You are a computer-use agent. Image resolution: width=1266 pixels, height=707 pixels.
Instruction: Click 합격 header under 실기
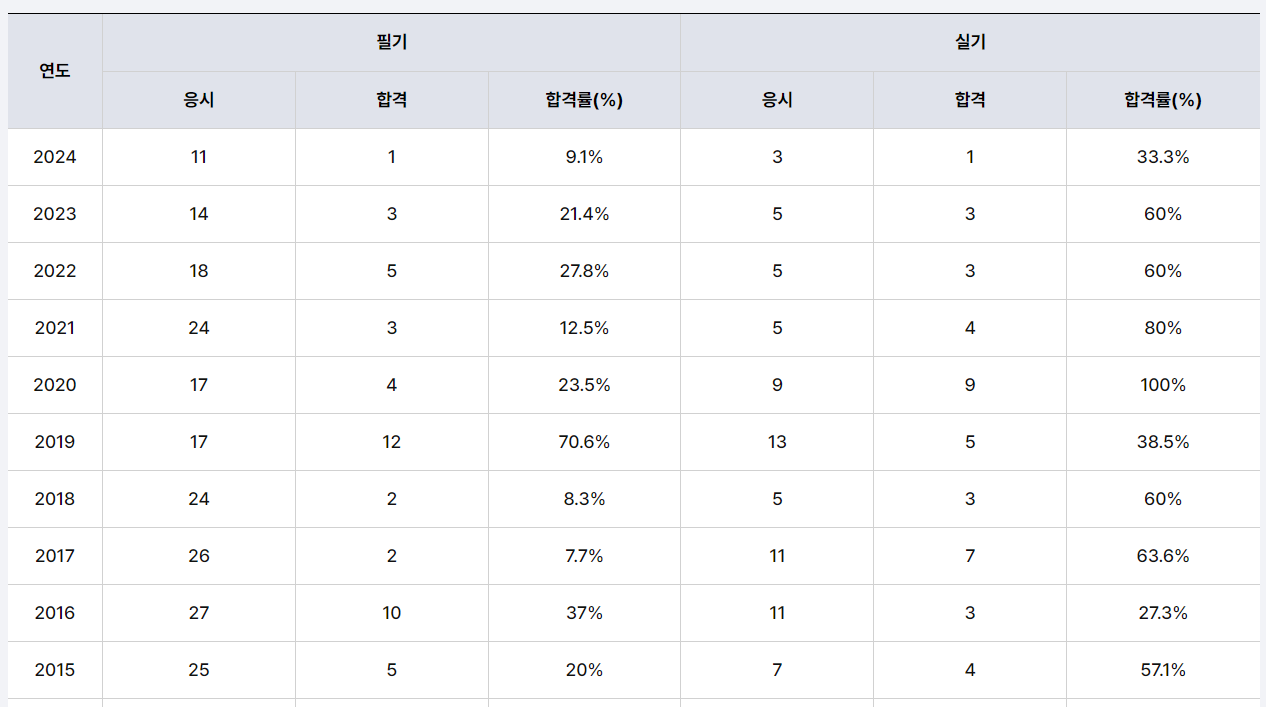coord(970,100)
